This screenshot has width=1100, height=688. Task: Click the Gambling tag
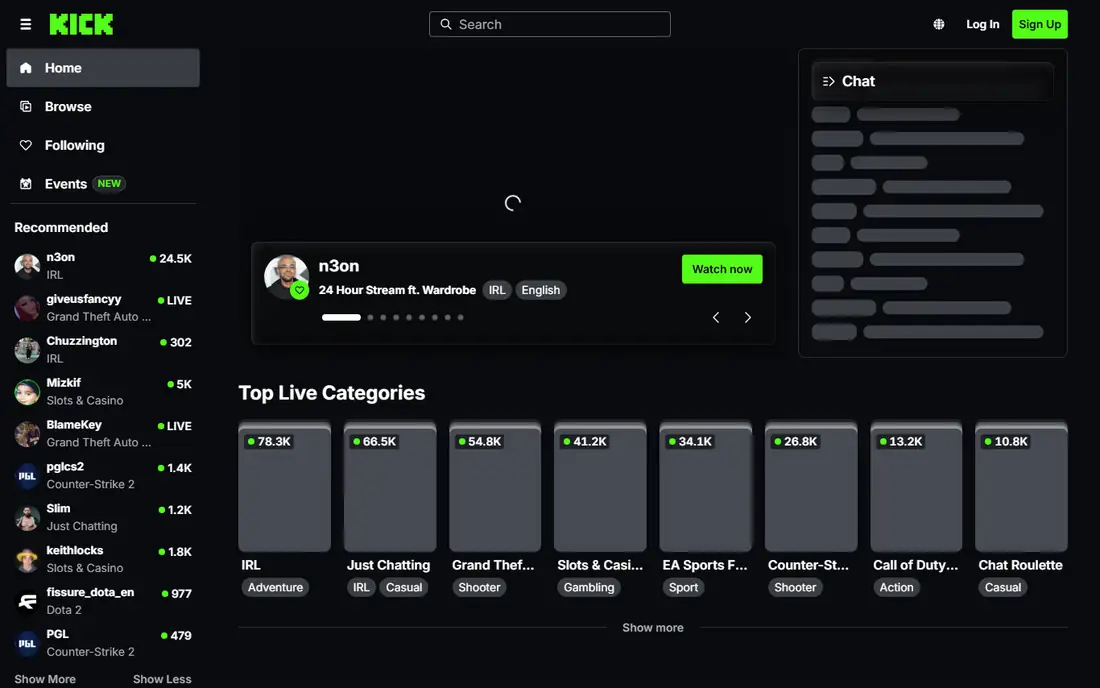[589, 588]
